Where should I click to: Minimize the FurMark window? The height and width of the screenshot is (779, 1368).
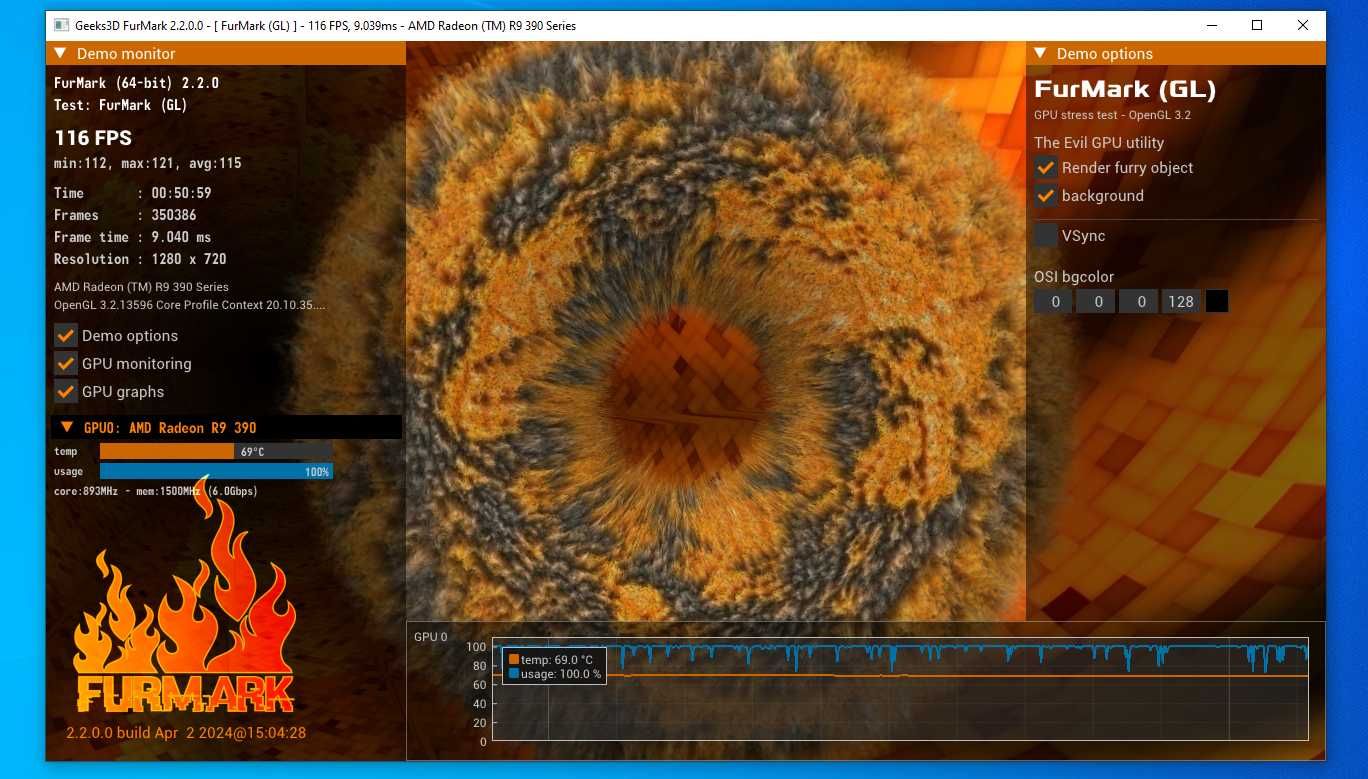(1211, 25)
